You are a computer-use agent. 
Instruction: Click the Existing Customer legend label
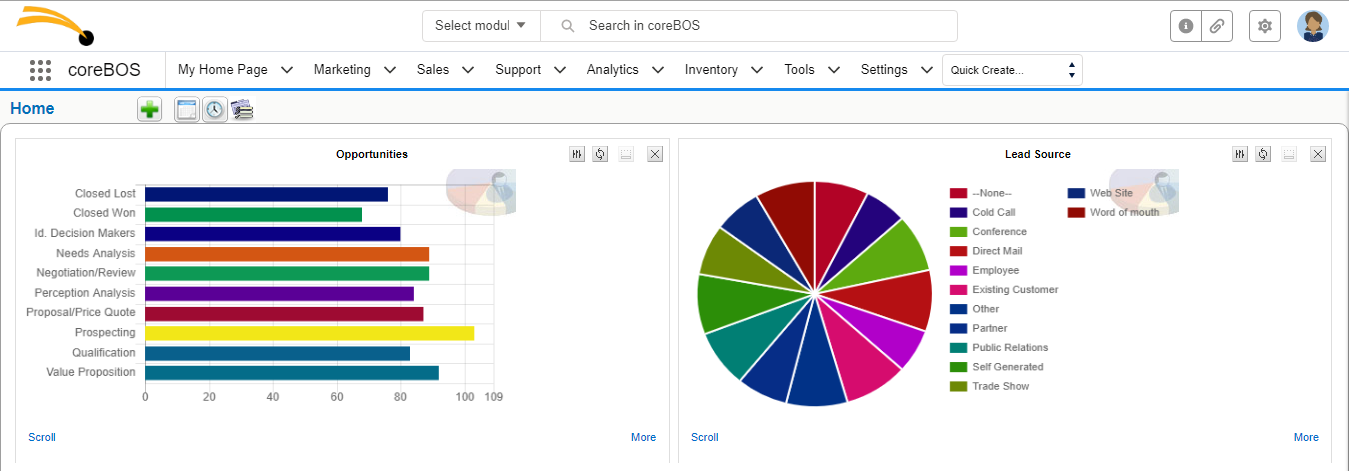coord(1015,290)
